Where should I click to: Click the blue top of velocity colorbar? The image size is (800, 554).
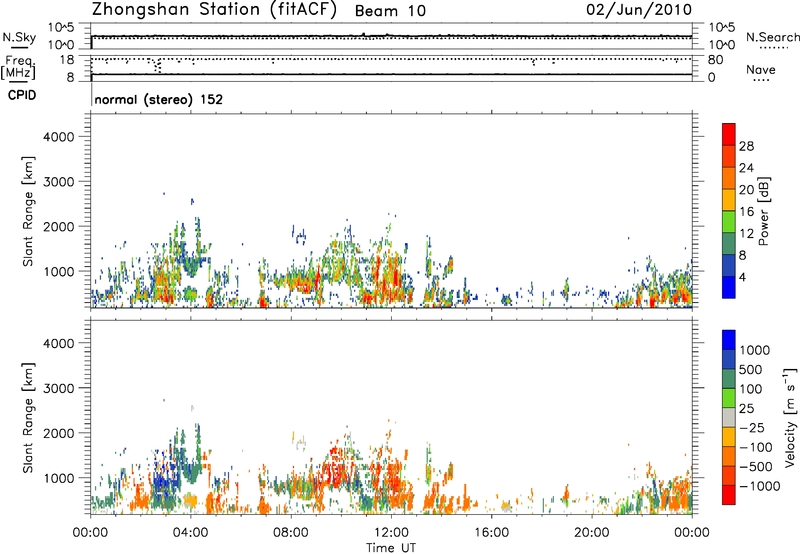(729, 339)
